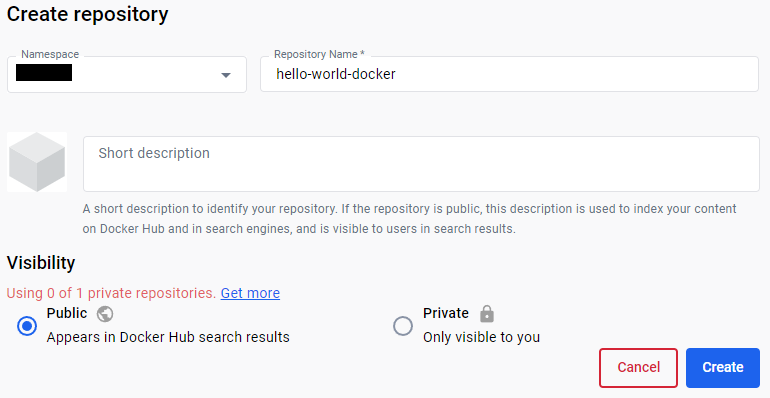The image size is (770, 398).
Task: Click the Private label text
Action: [446, 313]
